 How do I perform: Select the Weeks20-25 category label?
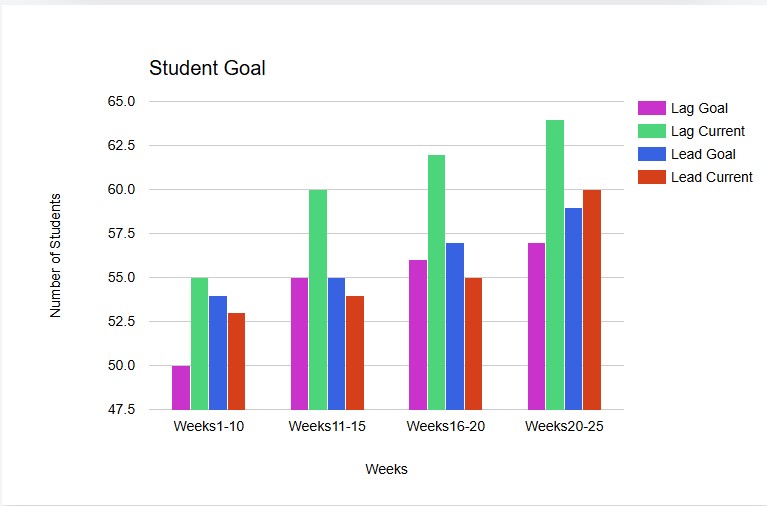click(x=564, y=427)
